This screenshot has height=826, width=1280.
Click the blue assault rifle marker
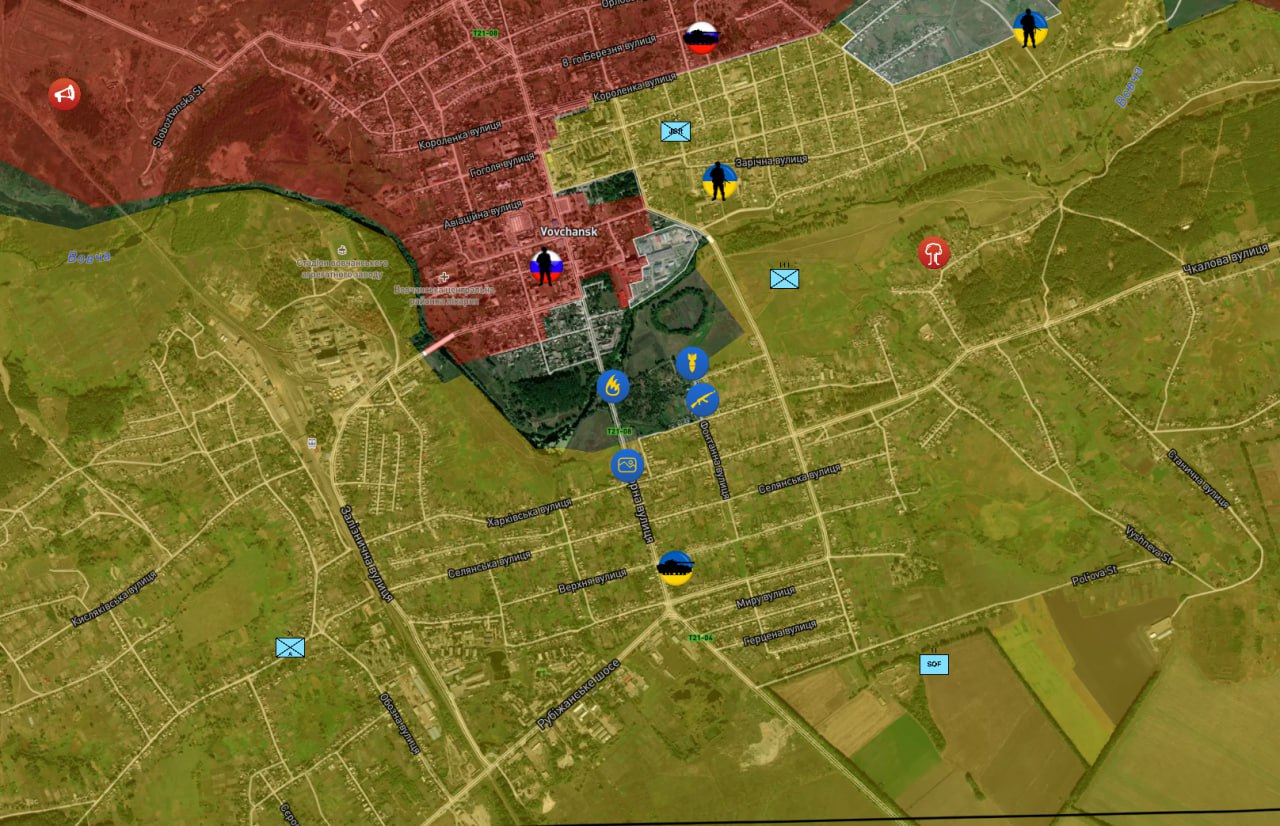tap(702, 400)
